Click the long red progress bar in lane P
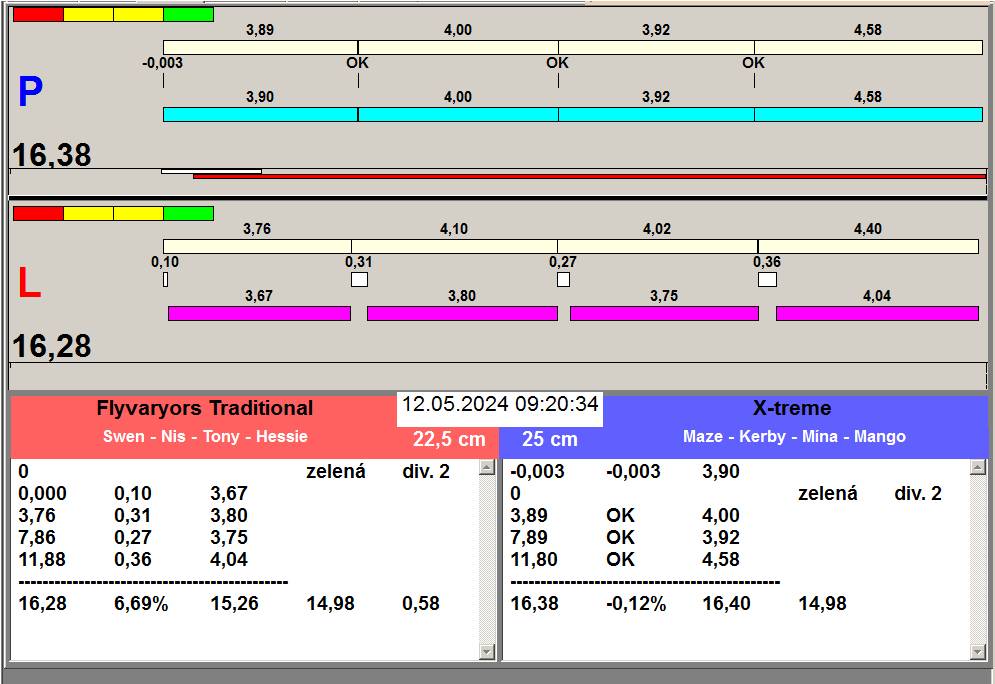 pyautogui.click(x=589, y=176)
